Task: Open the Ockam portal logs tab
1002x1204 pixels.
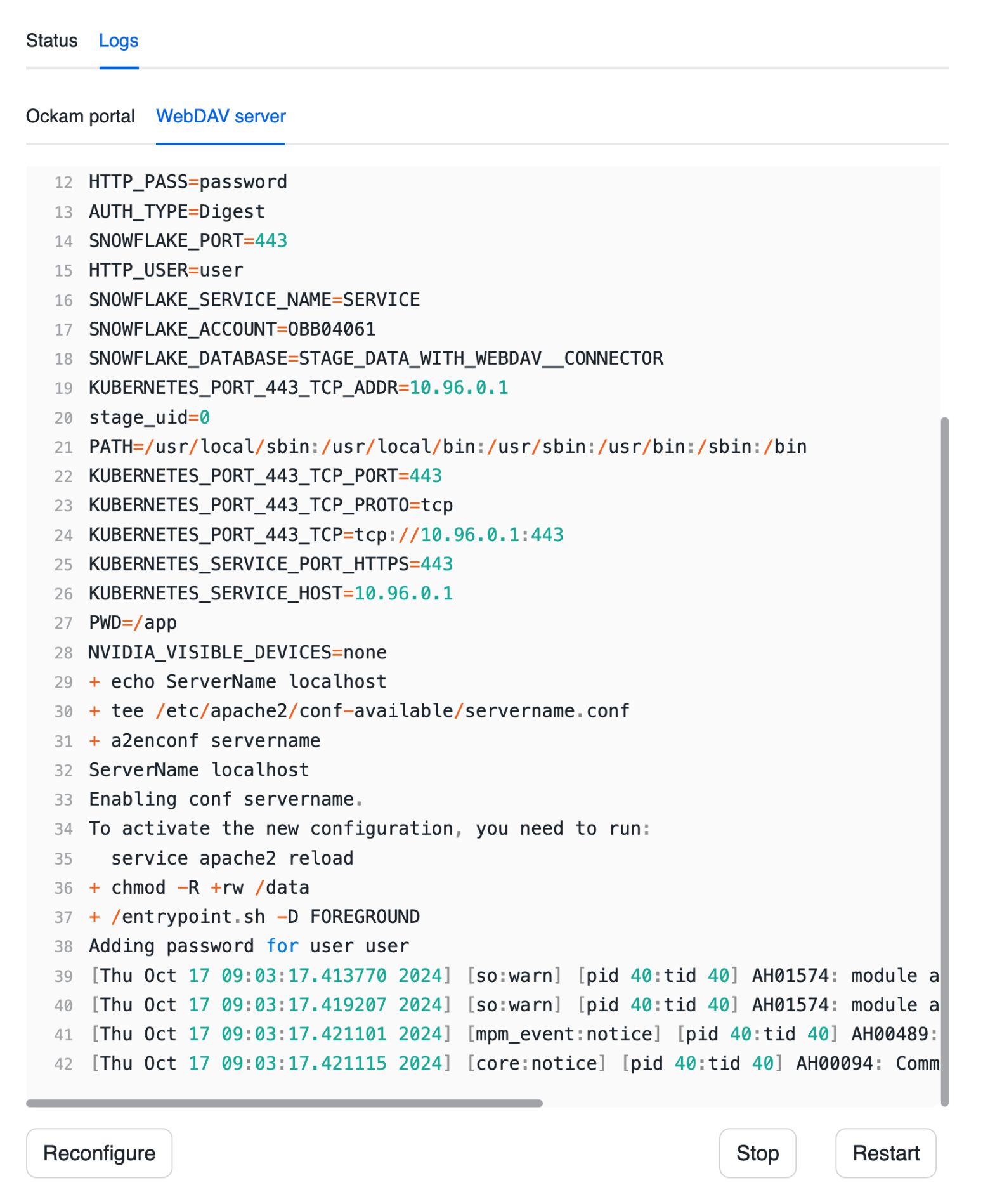Action: click(x=80, y=117)
